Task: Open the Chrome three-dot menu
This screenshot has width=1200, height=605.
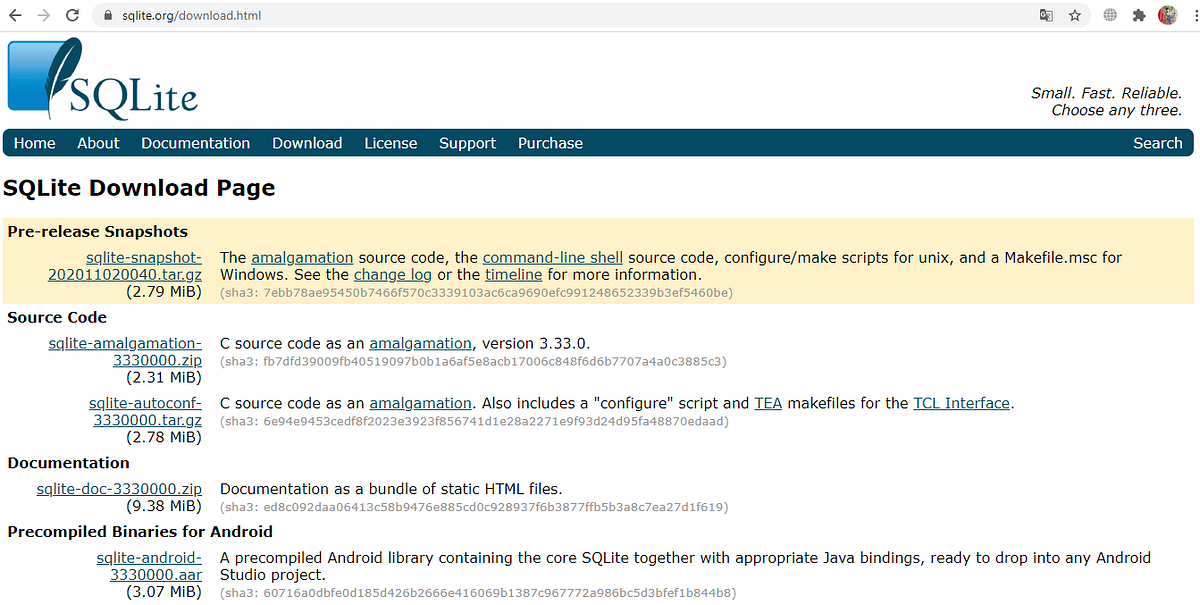Action: (1193, 15)
